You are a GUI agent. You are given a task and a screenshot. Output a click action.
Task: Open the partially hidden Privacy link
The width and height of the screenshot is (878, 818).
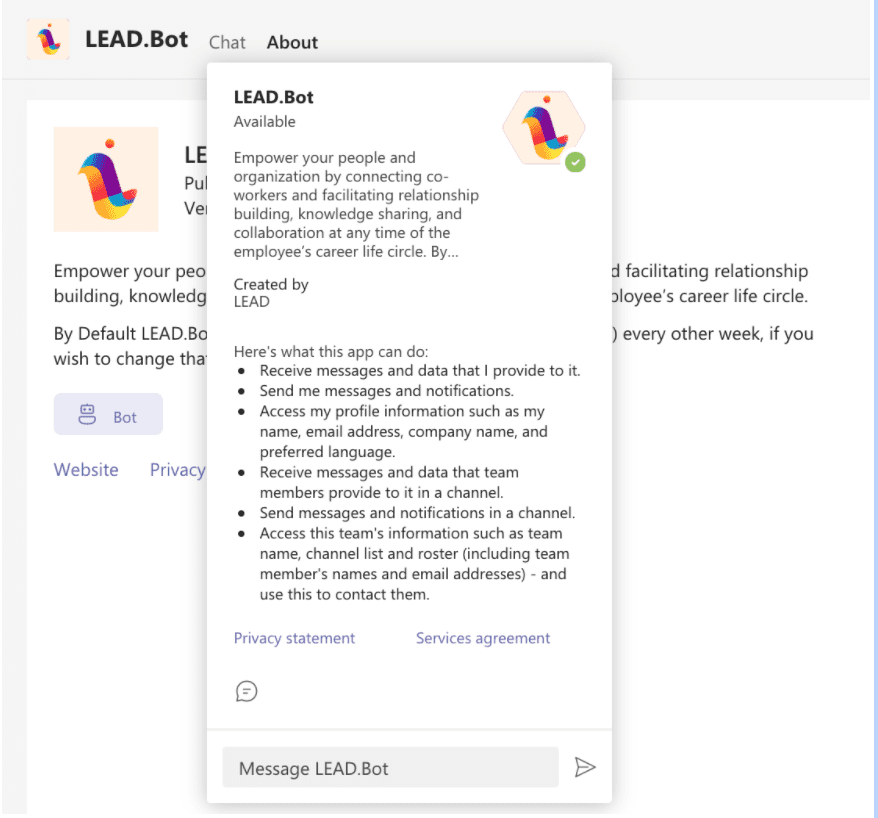178,470
